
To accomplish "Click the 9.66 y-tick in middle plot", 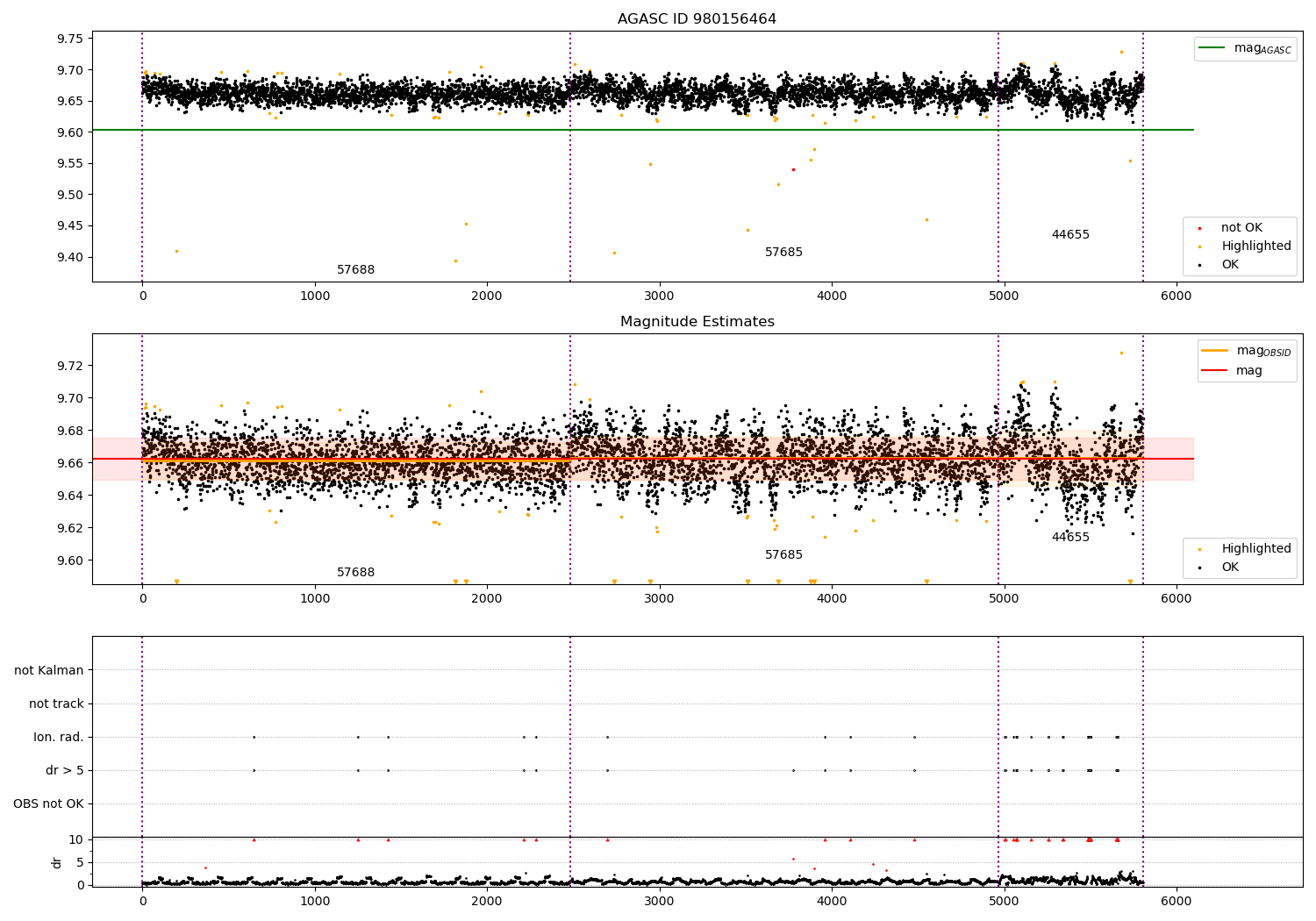I will tap(70, 463).
